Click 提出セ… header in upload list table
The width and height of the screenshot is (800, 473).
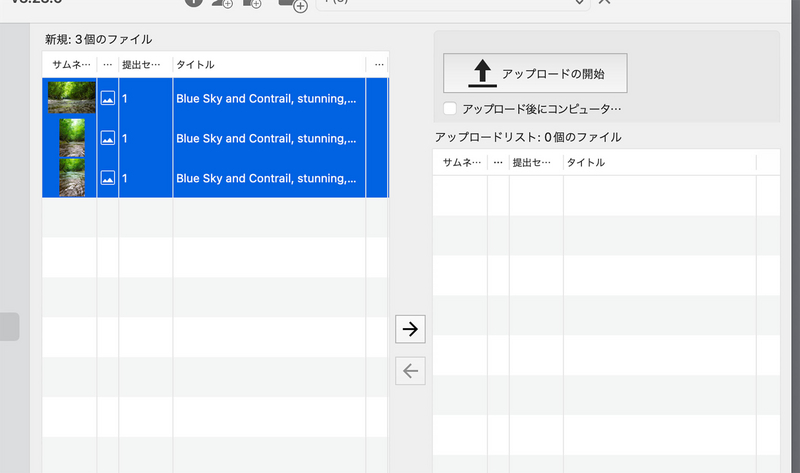coord(532,163)
